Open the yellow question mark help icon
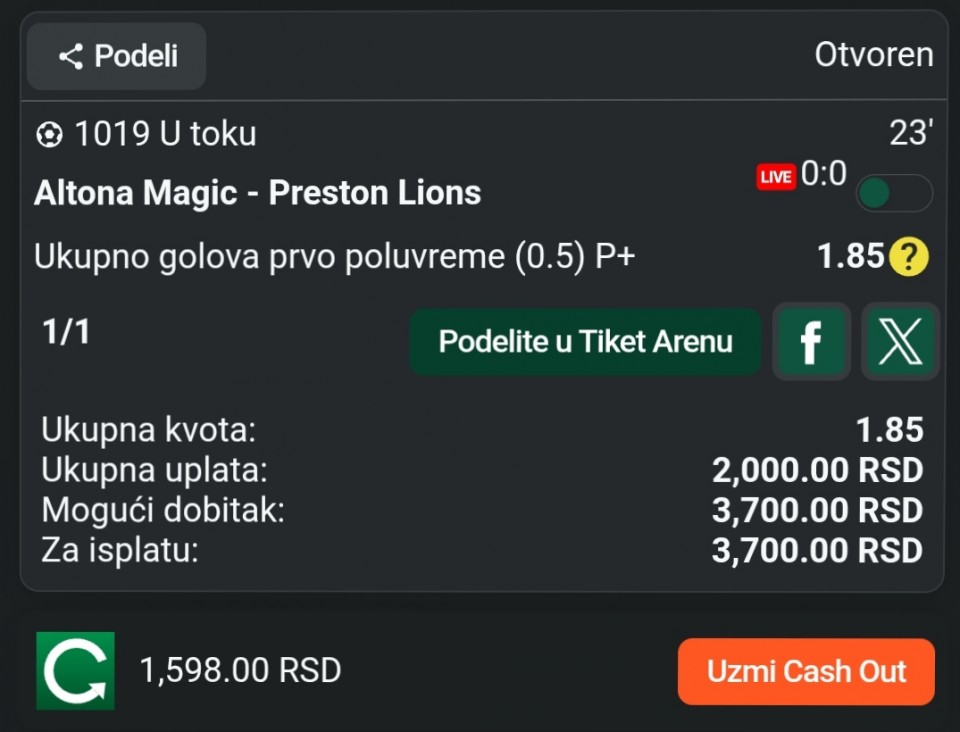The width and height of the screenshot is (960, 732). click(x=909, y=256)
